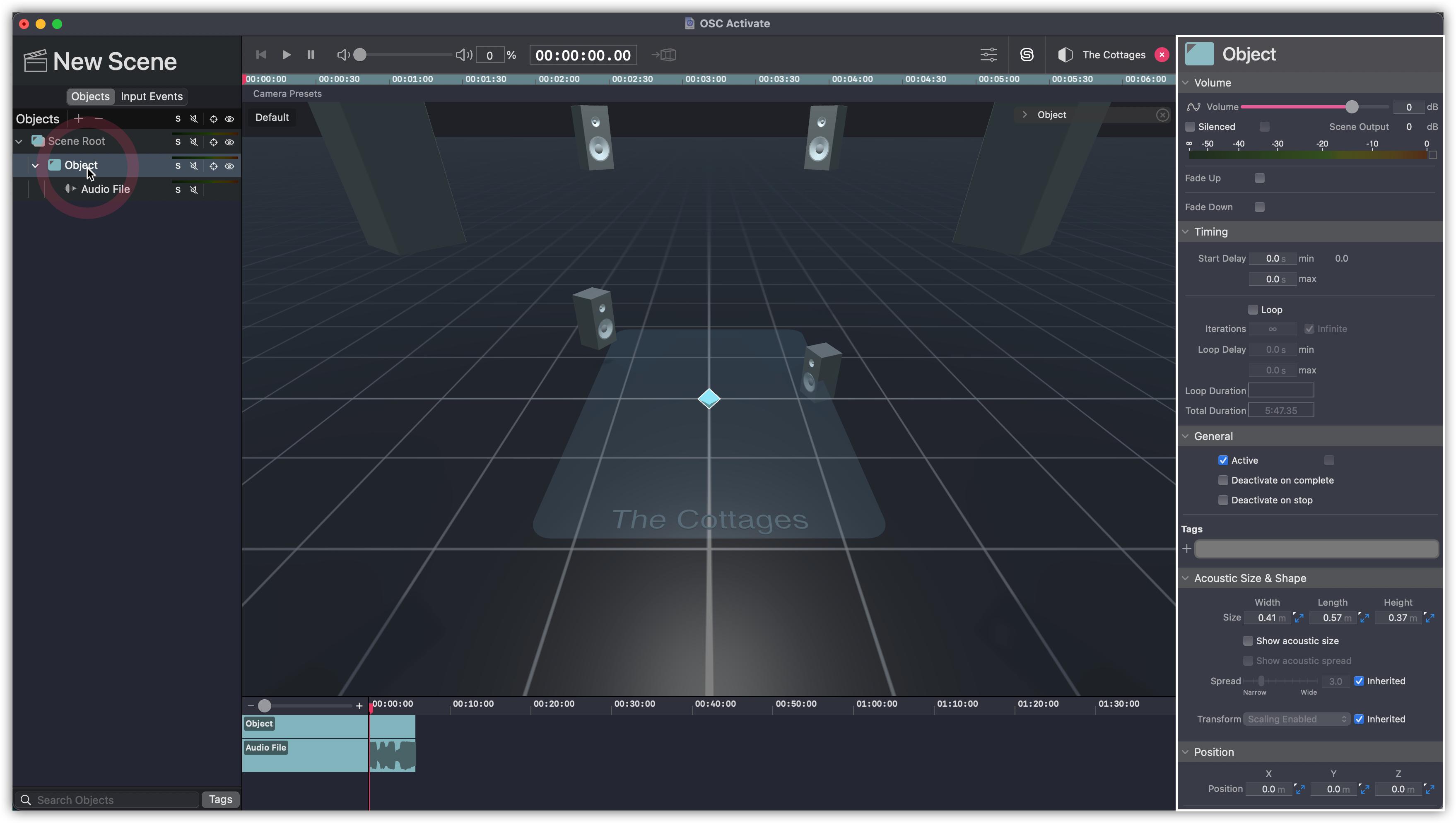Enable Deactivate on stop checkbox
Image resolution: width=1456 pixels, height=823 pixels.
tap(1223, 500)
